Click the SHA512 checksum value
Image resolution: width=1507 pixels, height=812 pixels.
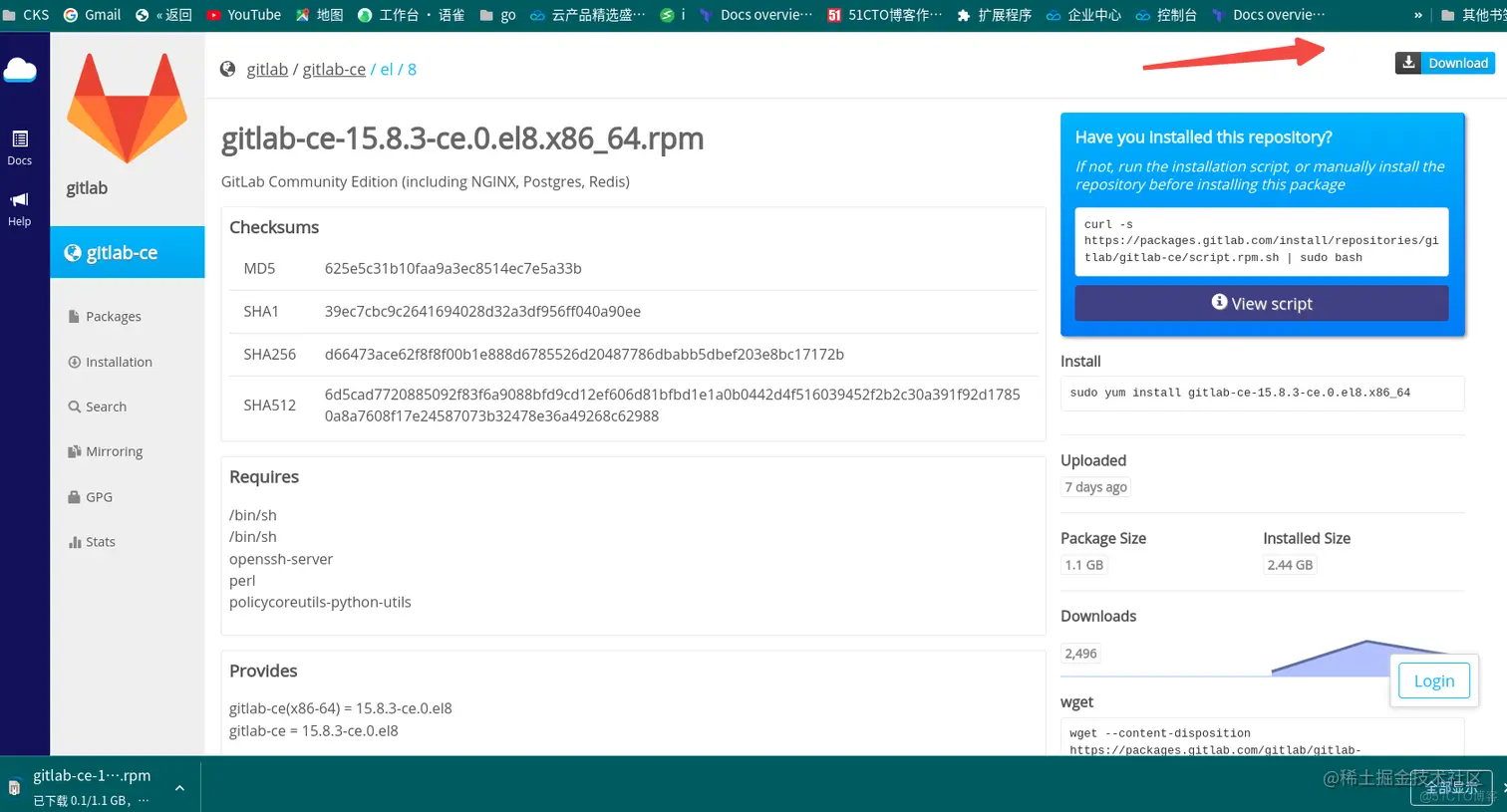672,405
